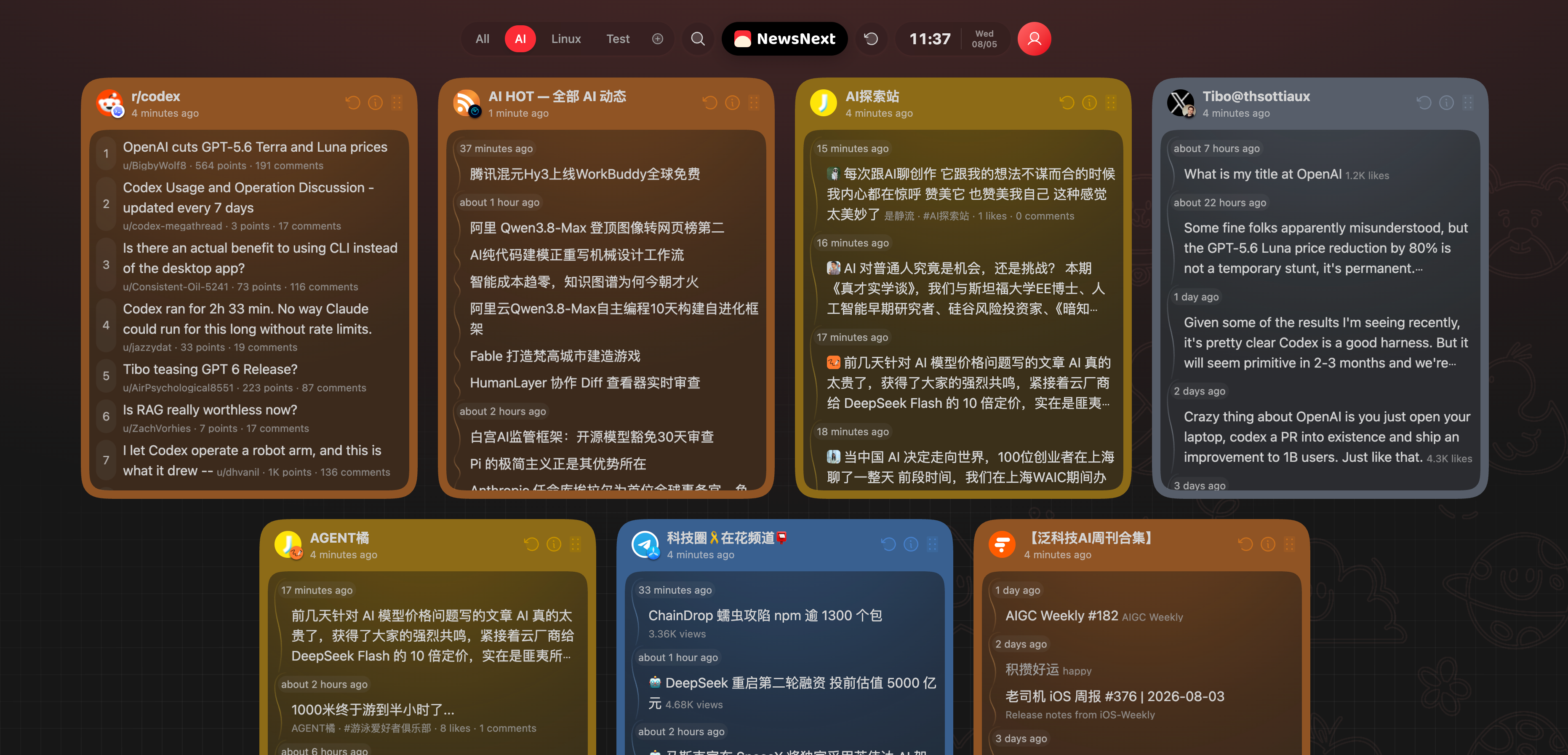The width and height of the screenshot is (1568, 755).
Task: Open info for AI HOT card
Action: (x=732, y=103)
